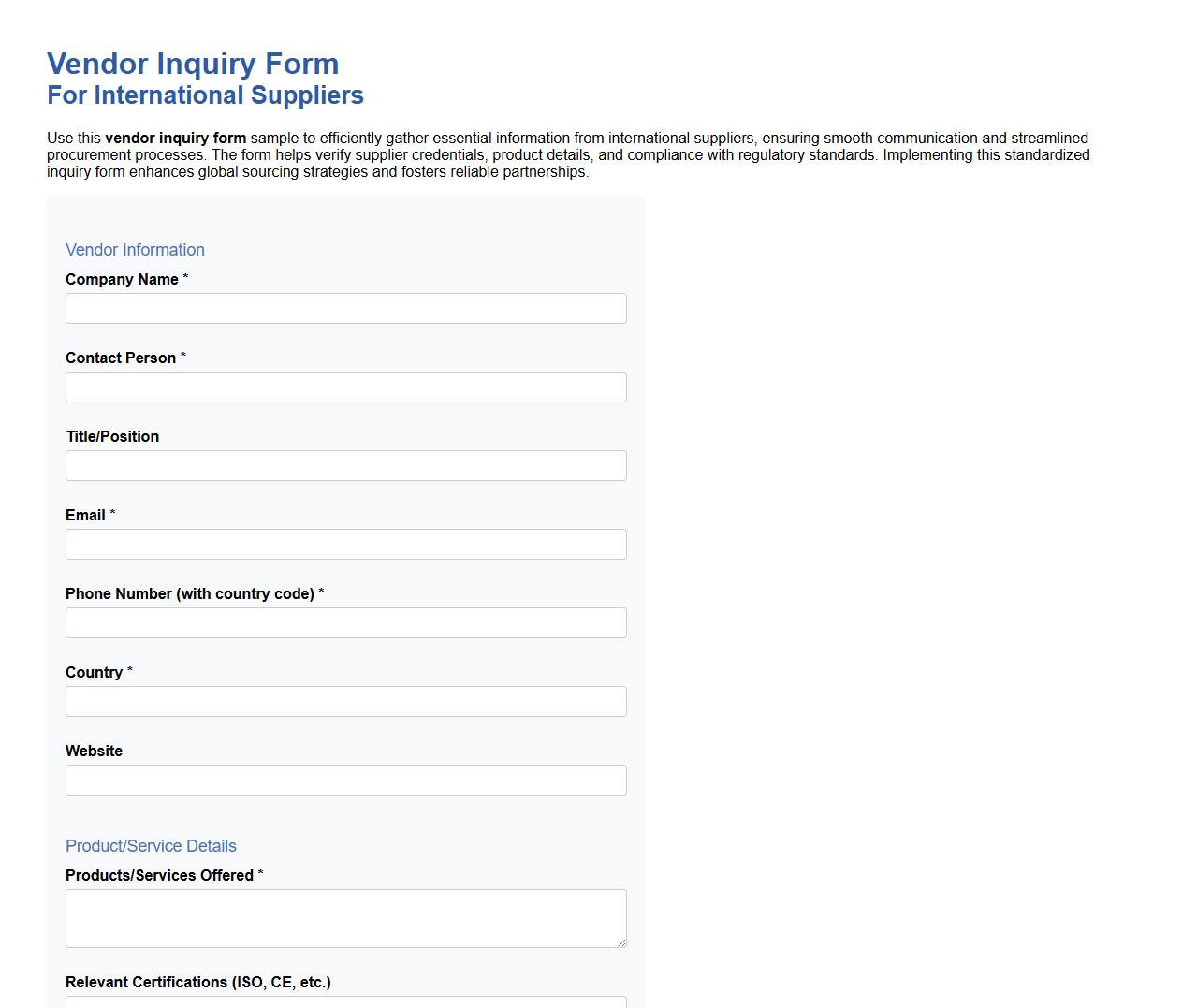Screen dimensions: 1182x1008
Task: Click the Website label above its field
Action: 94,751
